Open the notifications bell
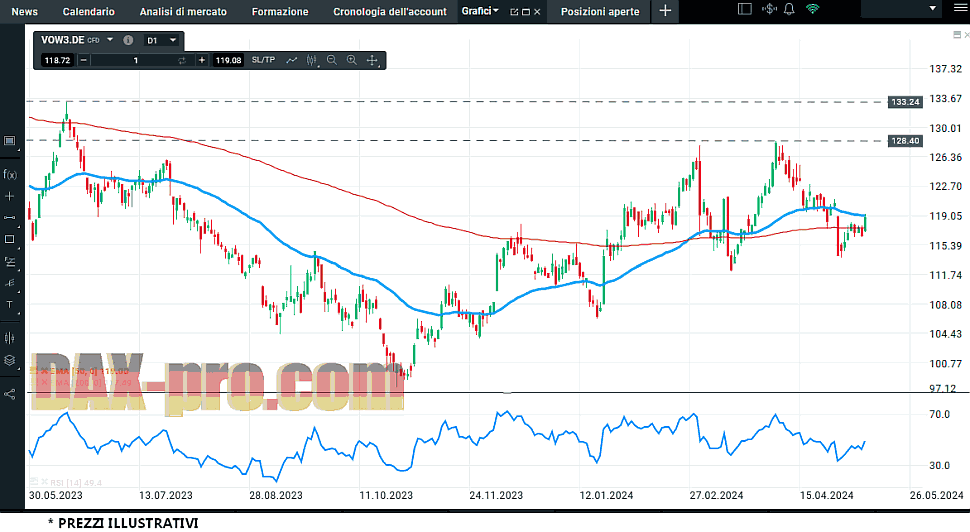The image size is (970, 532). click(789, 9)
